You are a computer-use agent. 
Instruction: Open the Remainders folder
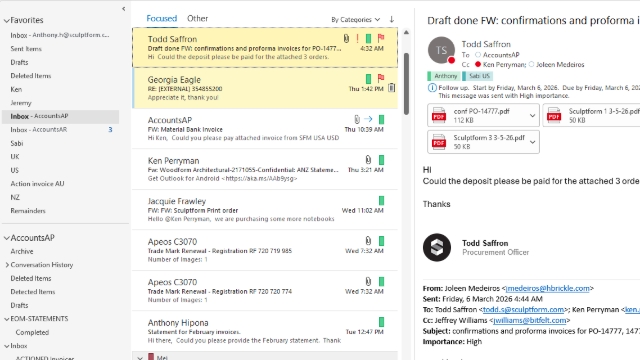[28, 211]
